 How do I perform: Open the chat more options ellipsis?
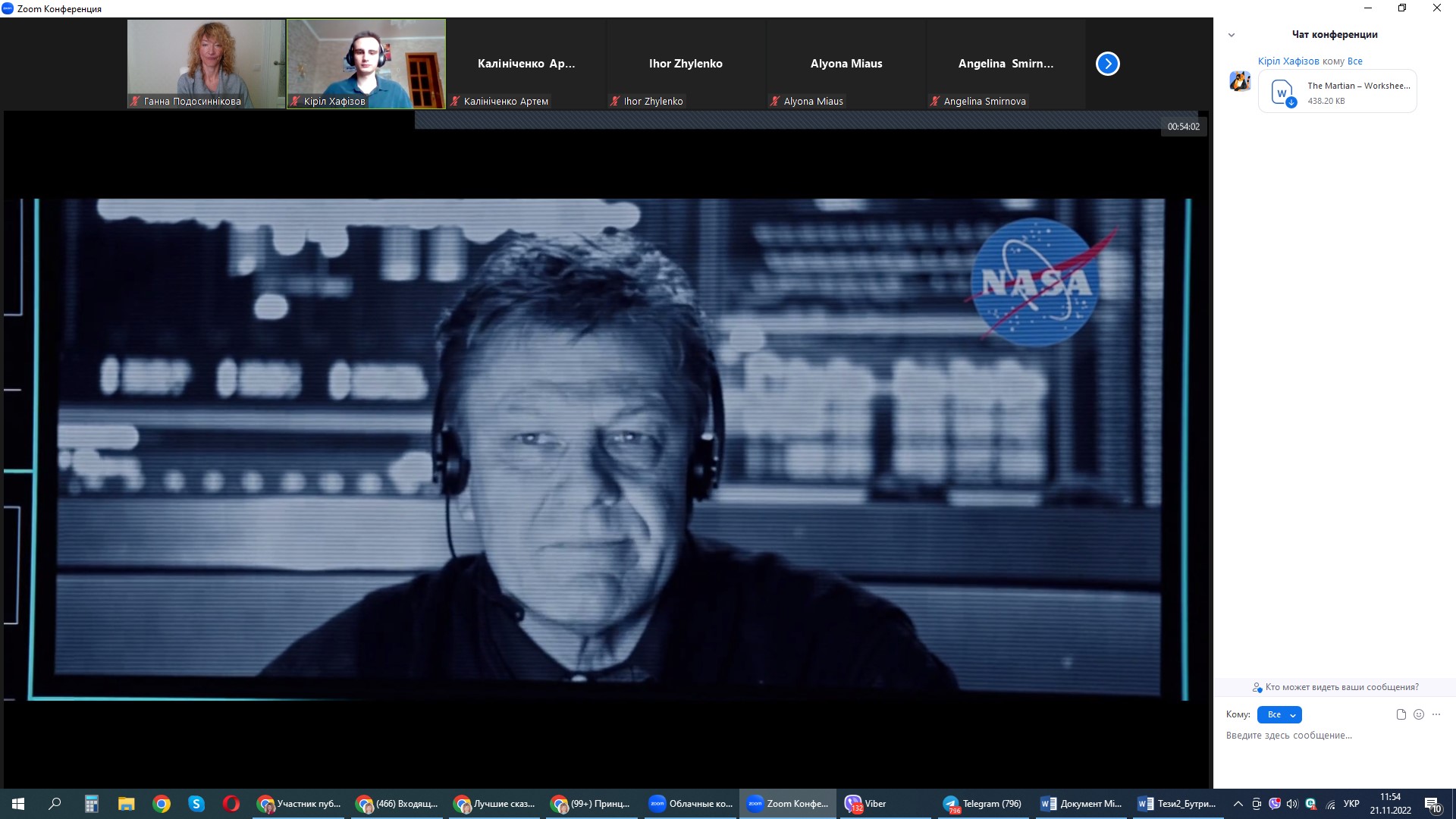1436,714
